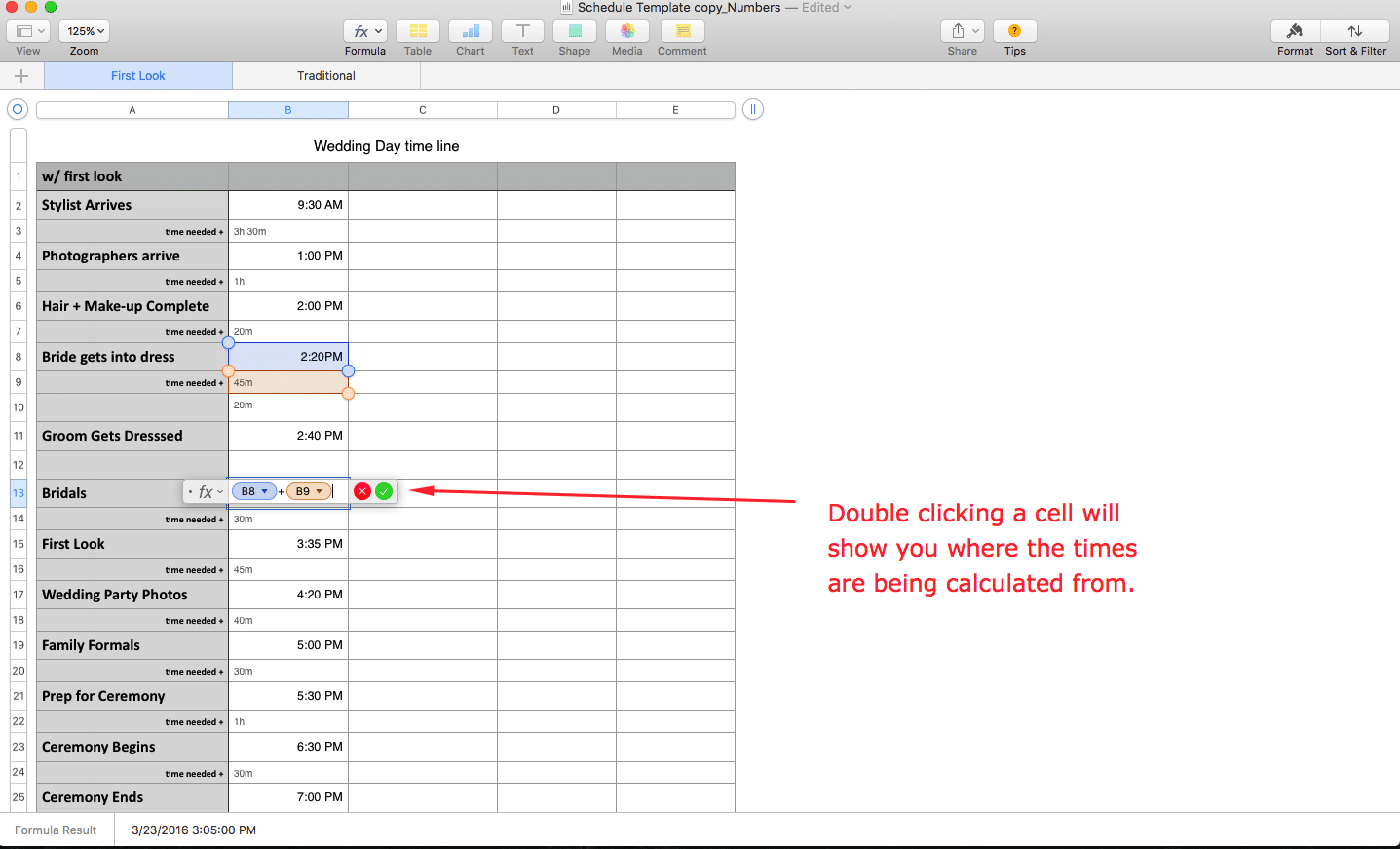Select the Bride gets into dress cell
Screen dimensions: 1400x849
[132, 357]
